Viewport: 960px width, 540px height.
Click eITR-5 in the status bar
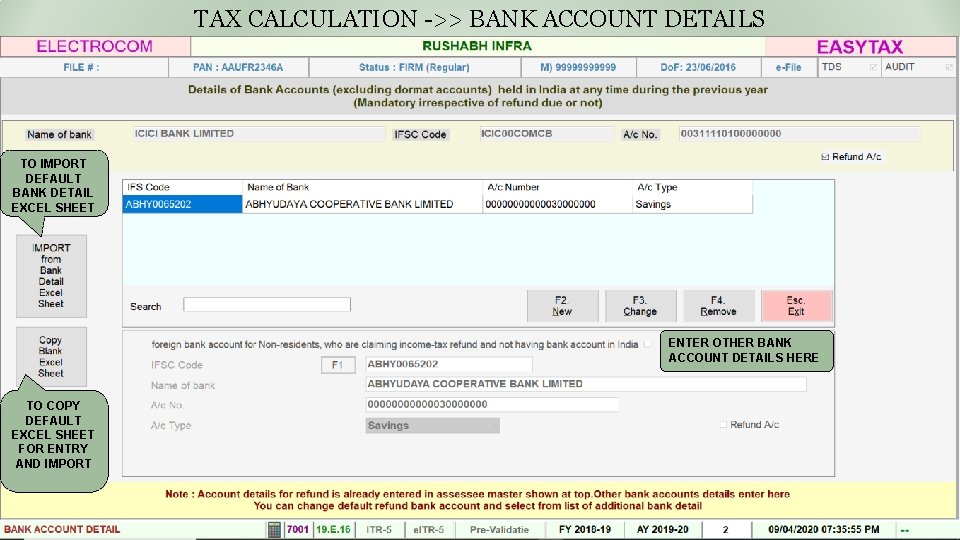pyautogui.click(x=429, y=530)
